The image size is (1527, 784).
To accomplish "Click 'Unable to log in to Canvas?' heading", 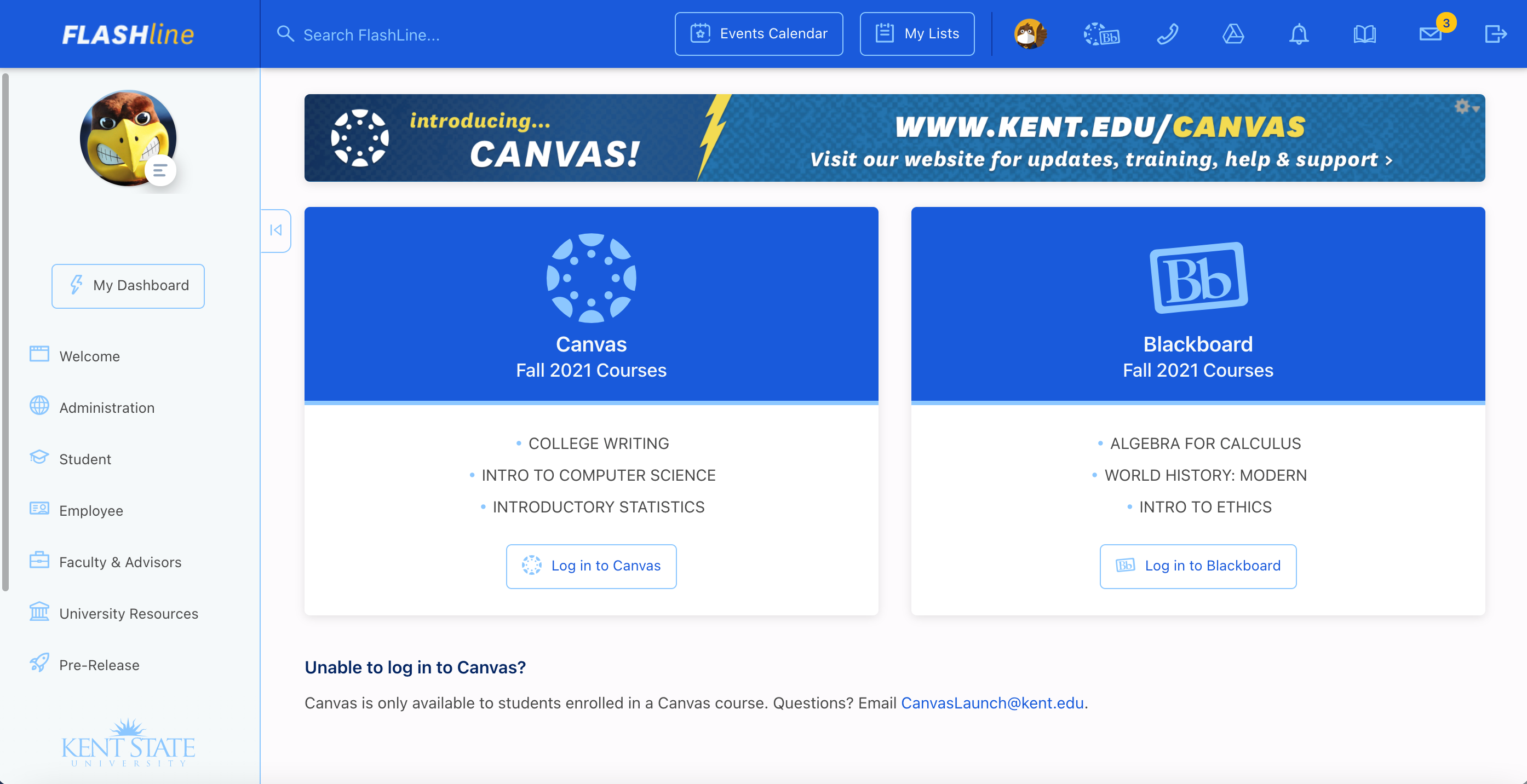I will pos(415,667).
